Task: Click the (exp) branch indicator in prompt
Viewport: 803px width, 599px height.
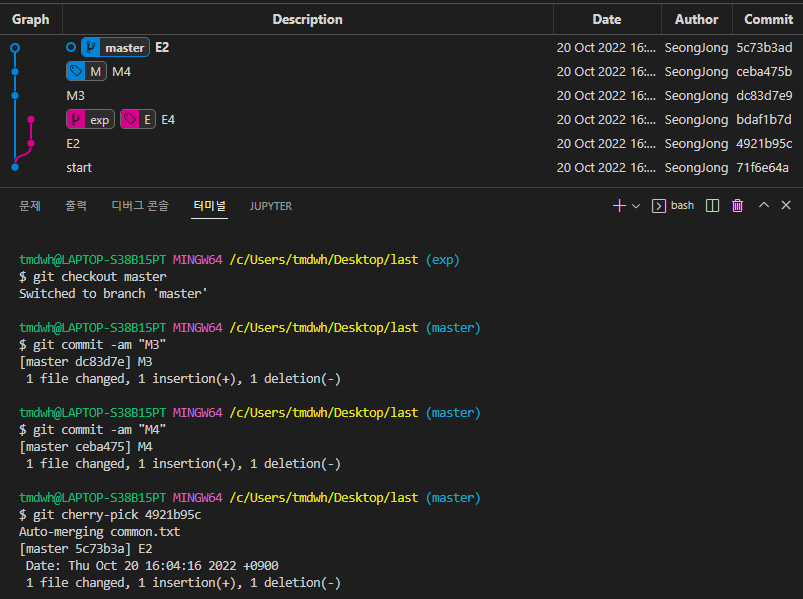Action: click(442, 260)
